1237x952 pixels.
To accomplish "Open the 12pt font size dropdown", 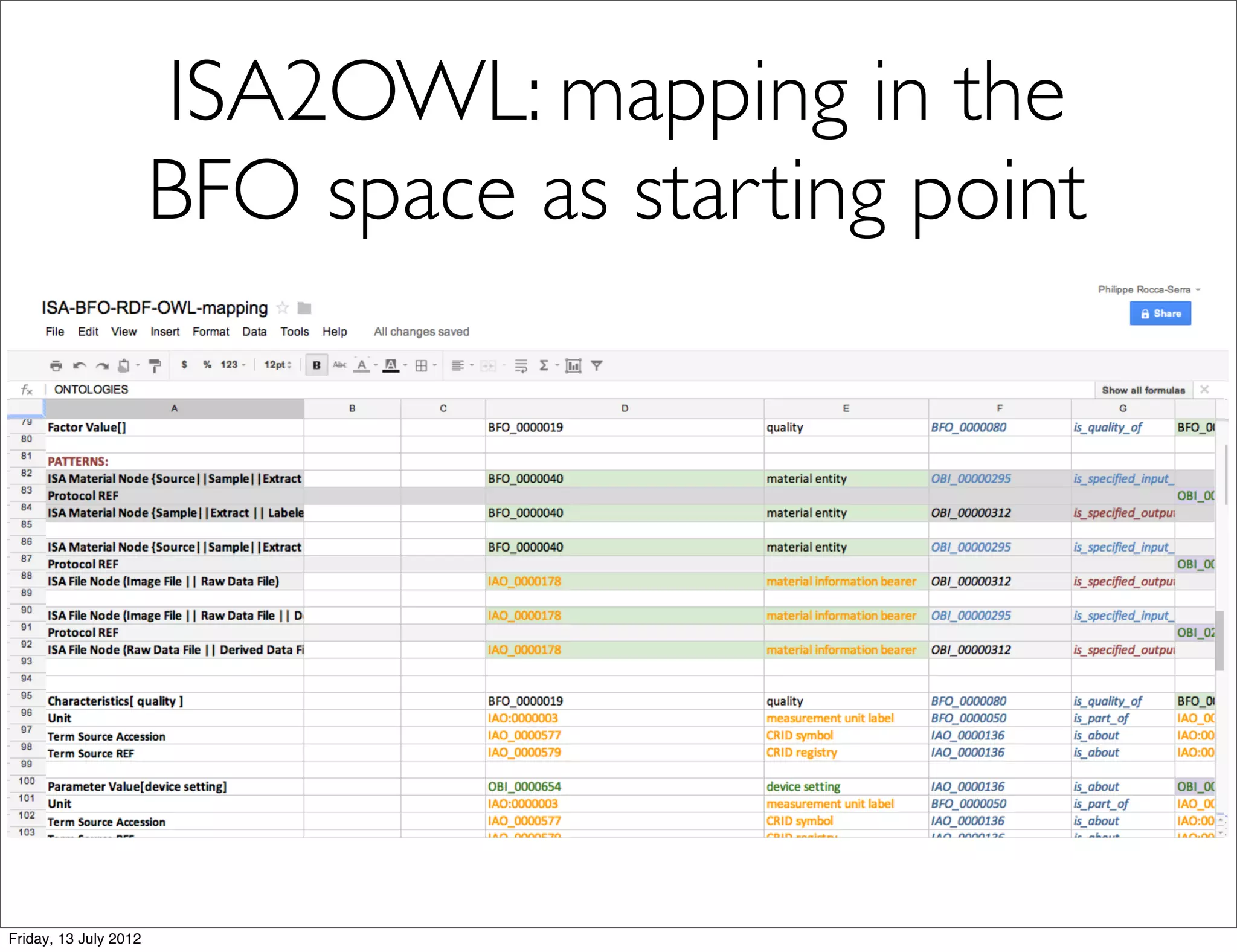I will [278, 365].
